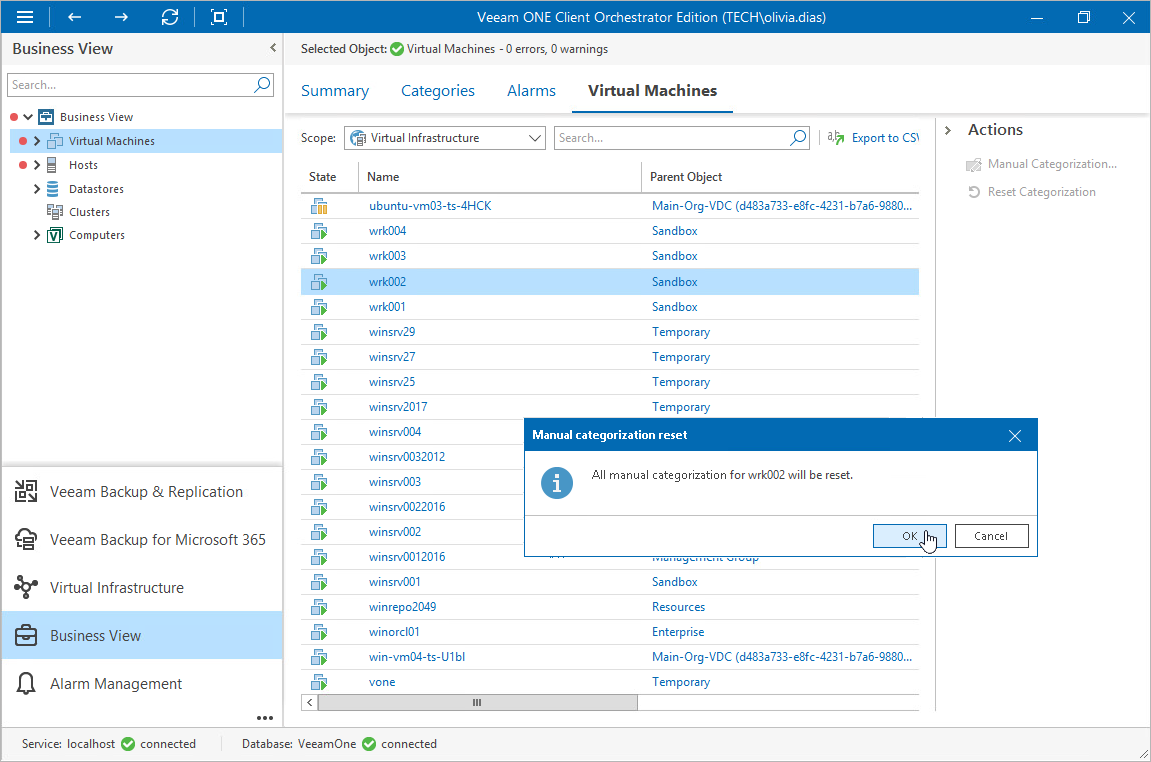1151x762 pixels.
Task: Select Clusters in the tree
Action: pyautogui.click(x=89, y=211)
